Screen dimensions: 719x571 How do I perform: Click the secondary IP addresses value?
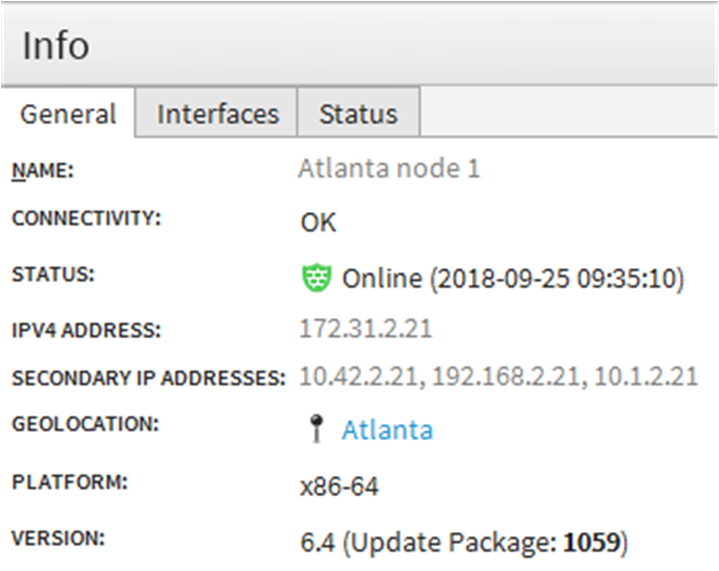point(498,376)
